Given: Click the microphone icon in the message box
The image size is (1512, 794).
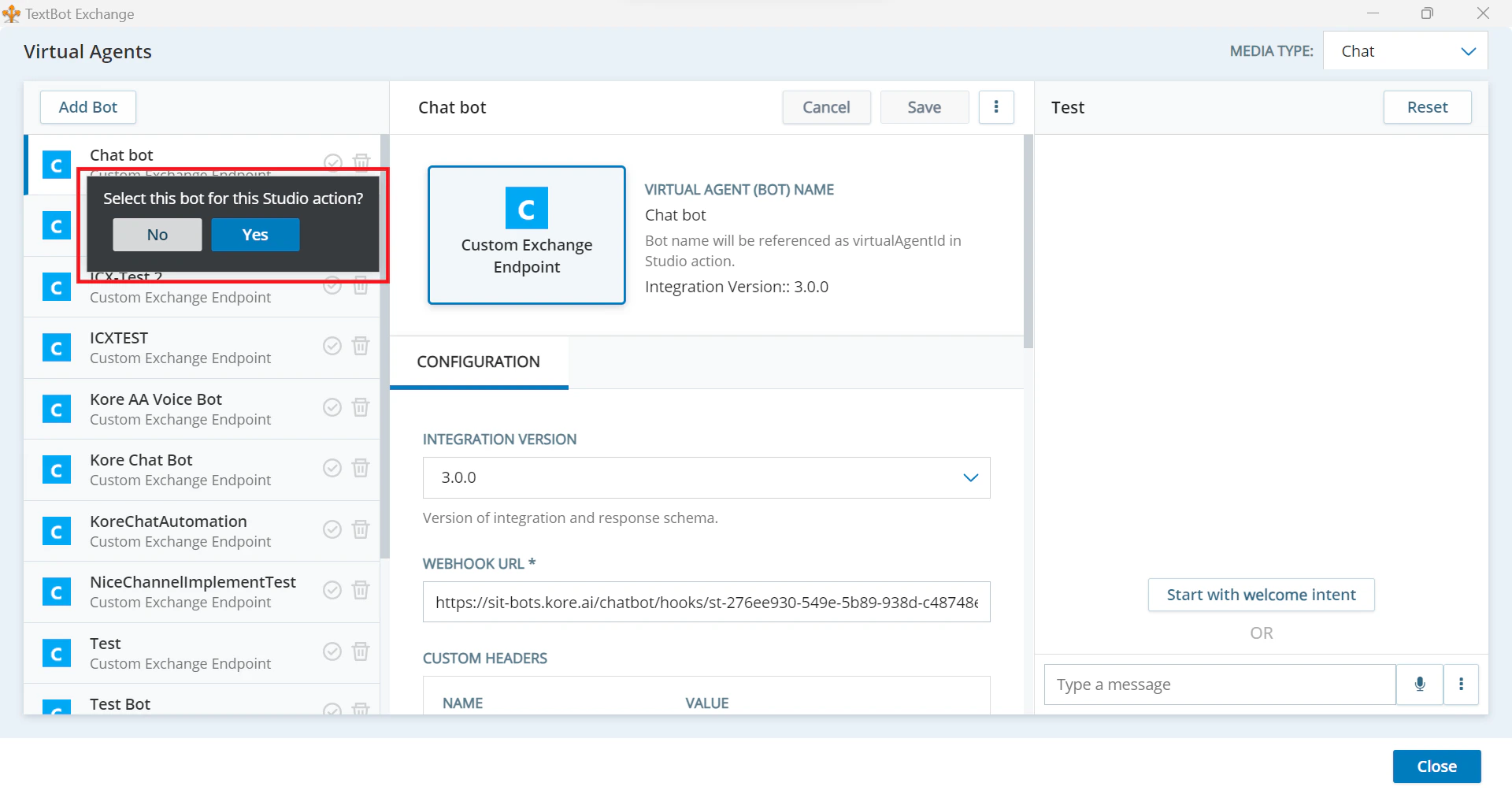Looking at the screenshot, I should pyautogui.click(x=1419, y=684).
